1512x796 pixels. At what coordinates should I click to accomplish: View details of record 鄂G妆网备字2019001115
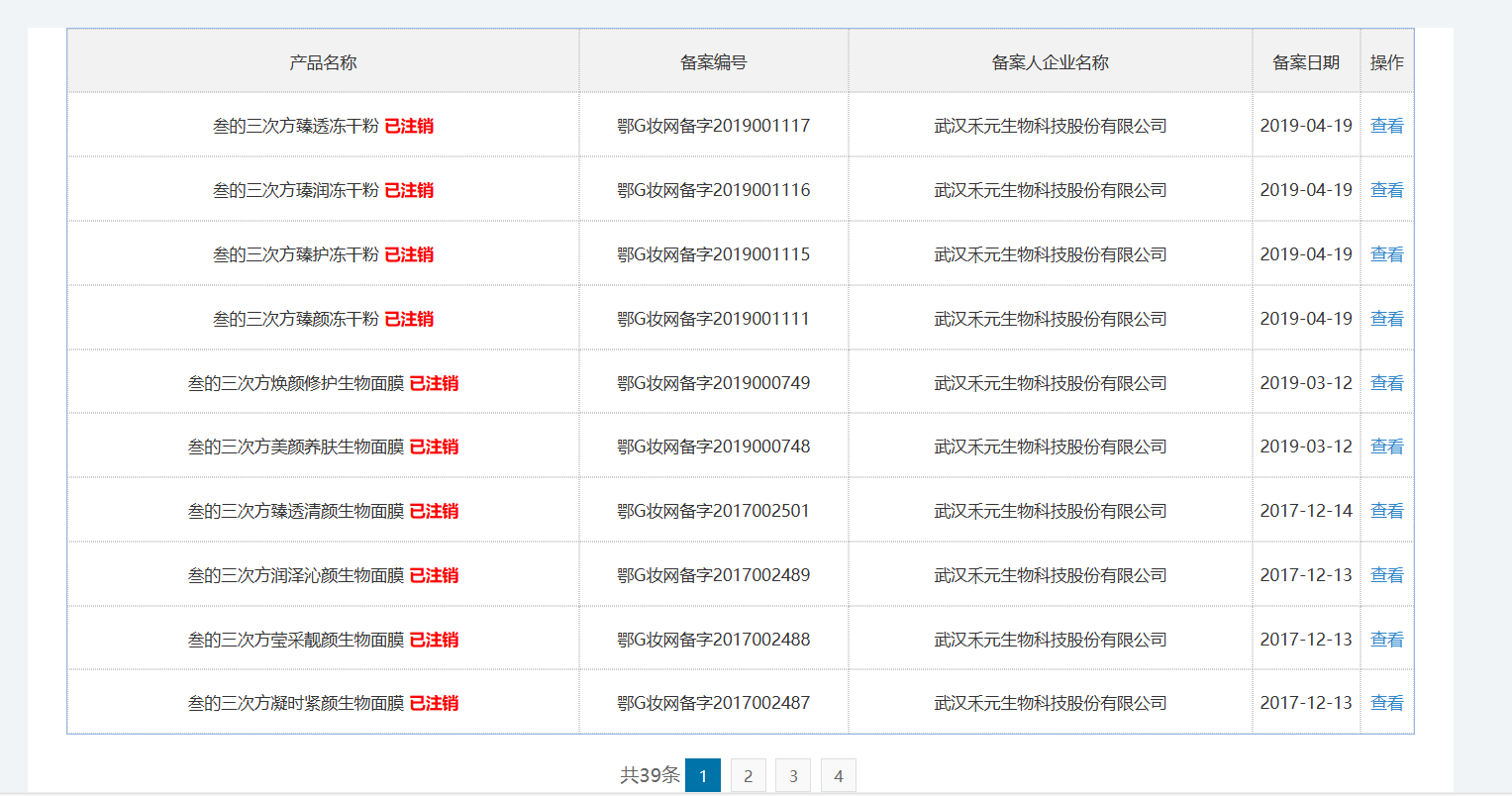[x=1386, y=254]
